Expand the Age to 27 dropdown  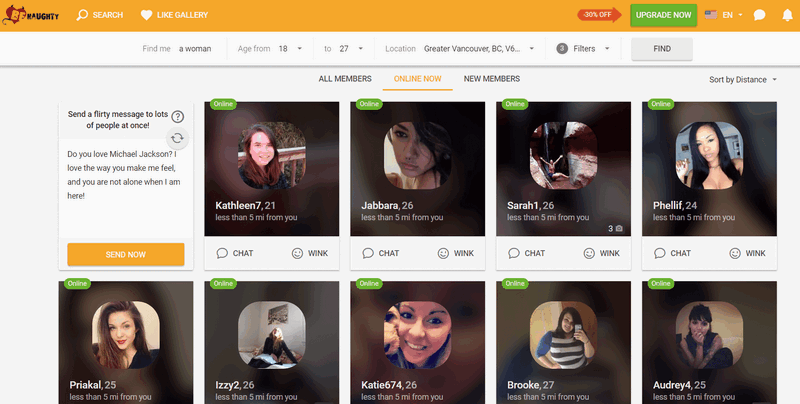click(351, 49)
